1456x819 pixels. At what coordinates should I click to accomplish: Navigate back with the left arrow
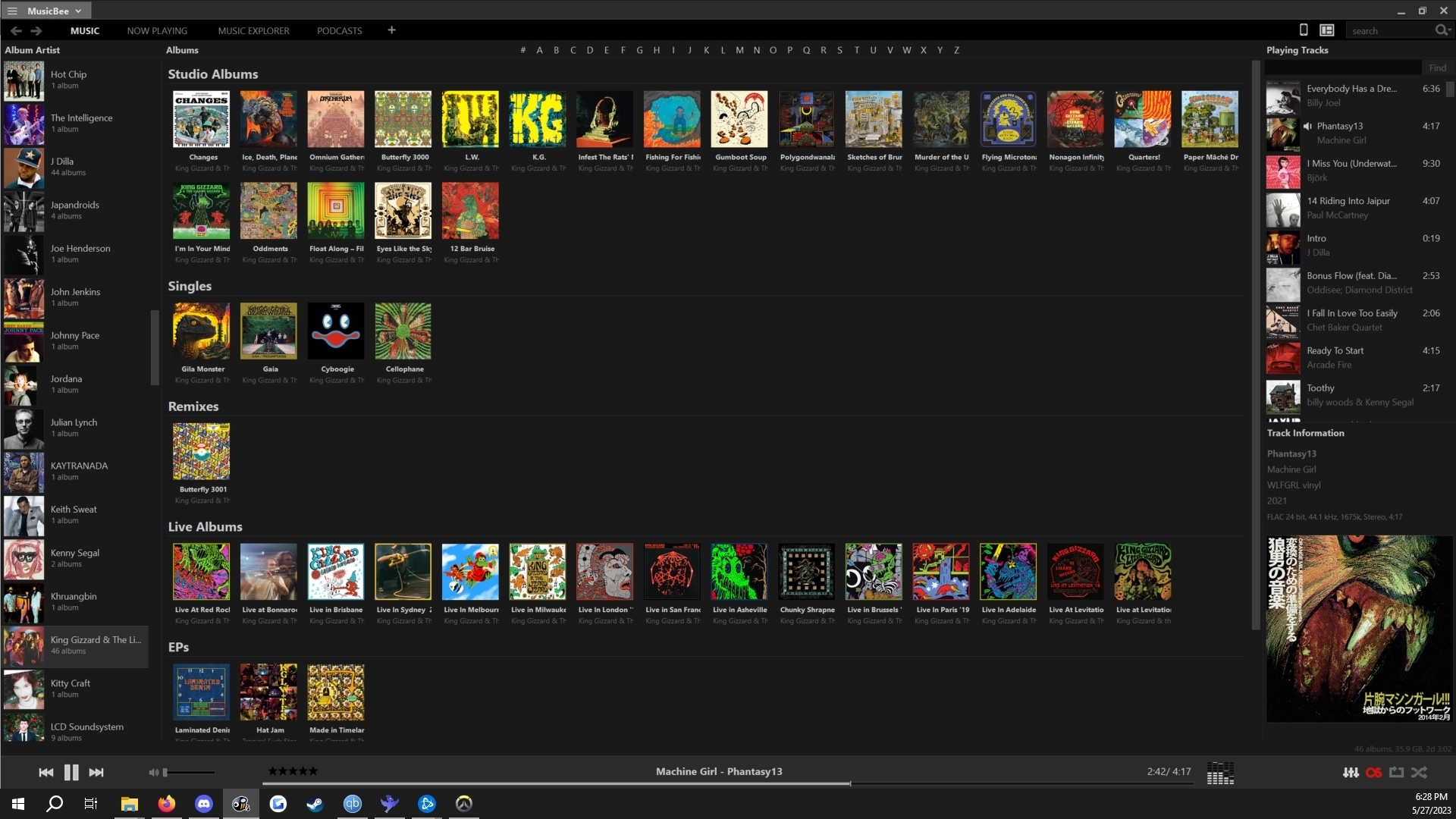coord(16,30)
